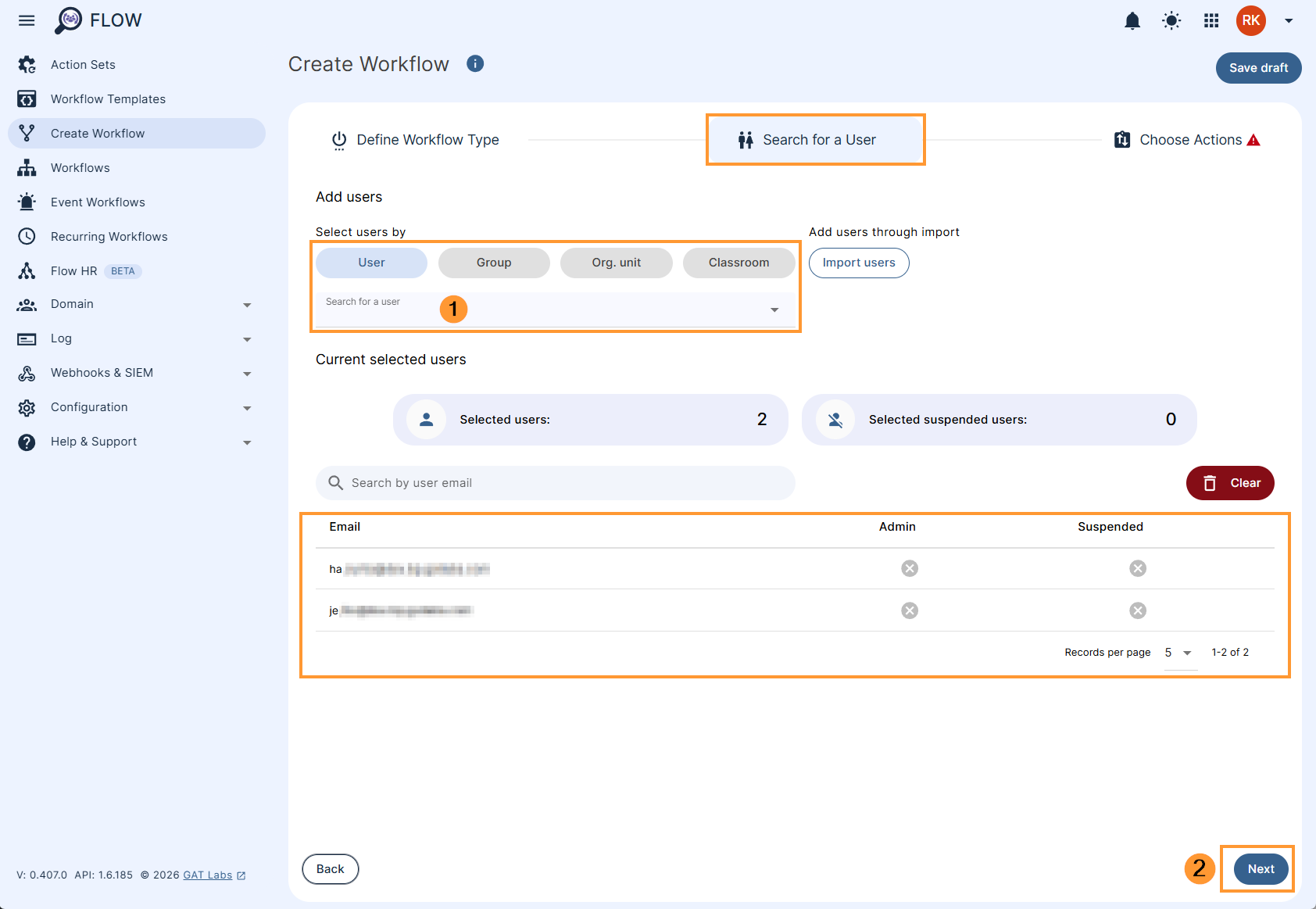Open the hamburger navigation menu
The width and height of the screenshot is (1316, 909).
26,20
